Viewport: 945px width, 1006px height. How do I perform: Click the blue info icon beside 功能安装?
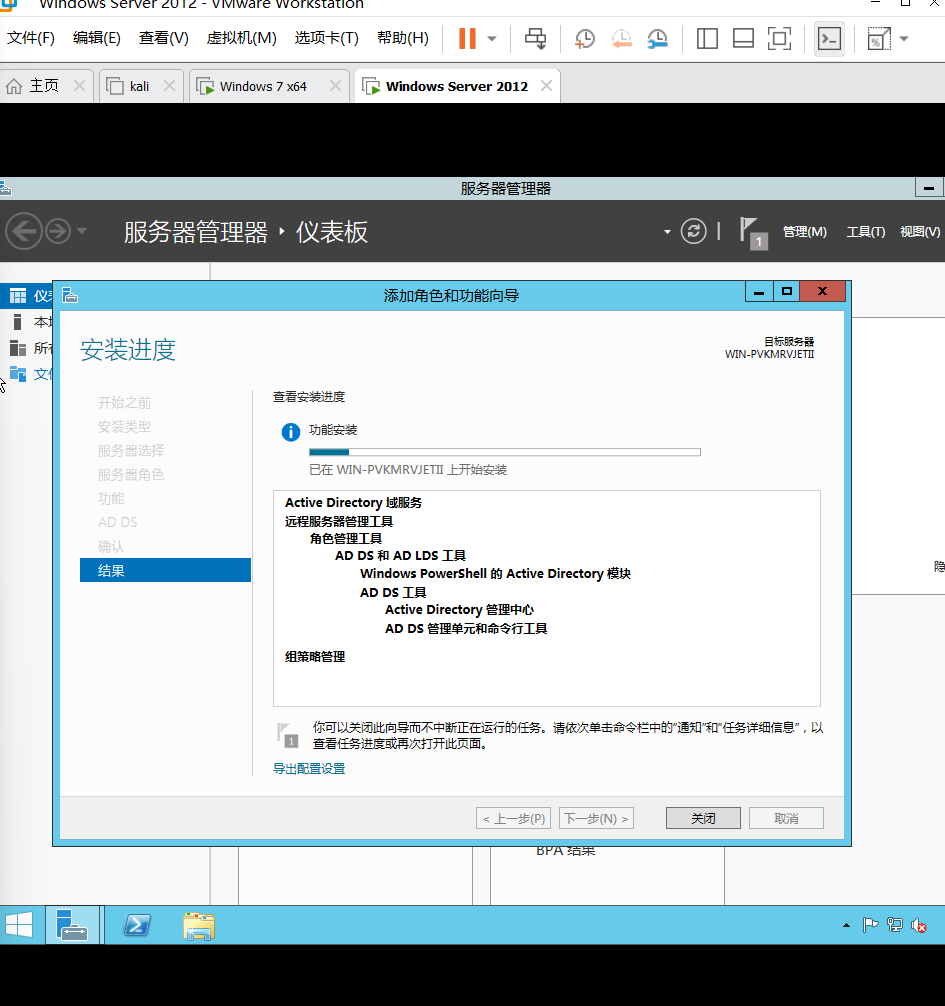coord(291,432)
